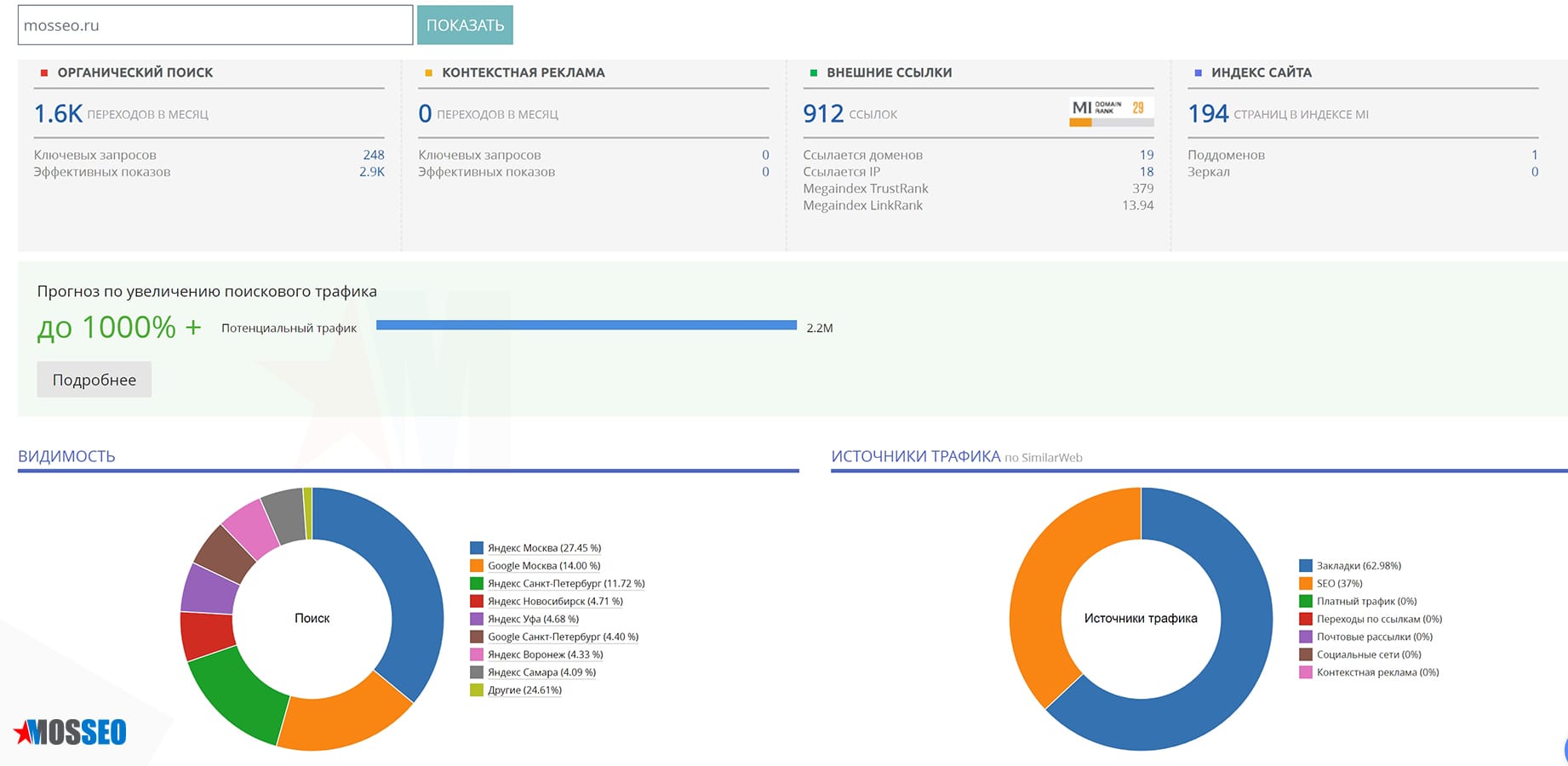Click the Эффективных показов value 2.9K

[372, 172]
